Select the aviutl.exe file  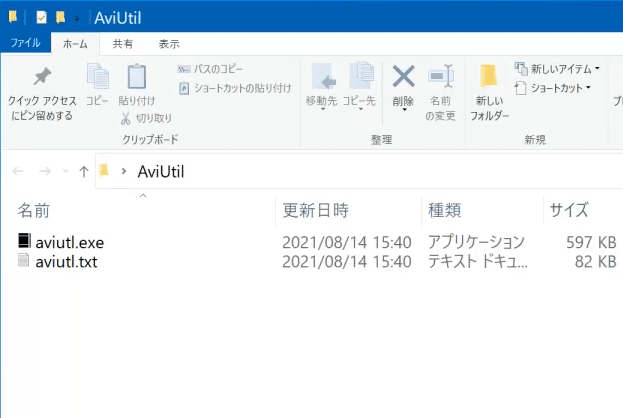point(70,242)
